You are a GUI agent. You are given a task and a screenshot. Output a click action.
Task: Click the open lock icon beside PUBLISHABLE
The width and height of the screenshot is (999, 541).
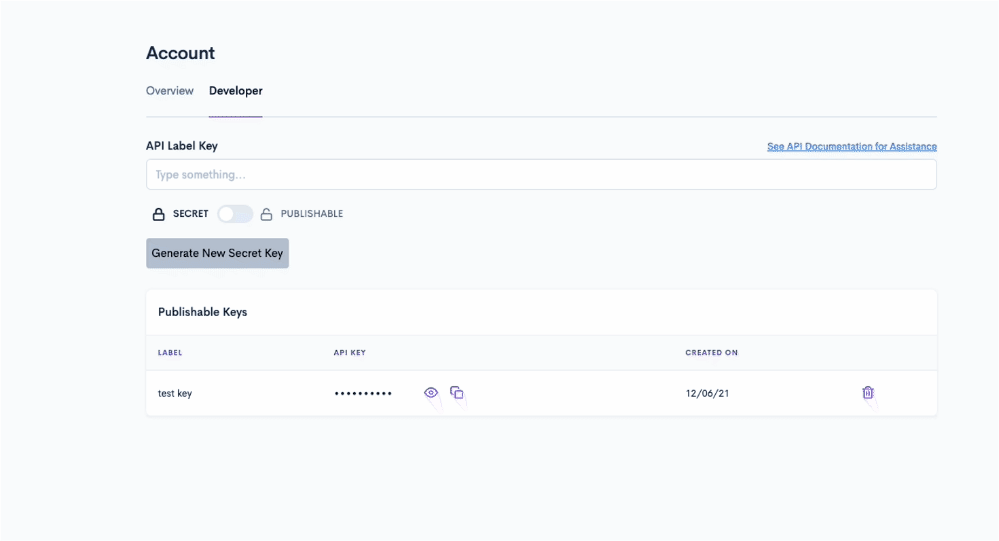(266, 214)
